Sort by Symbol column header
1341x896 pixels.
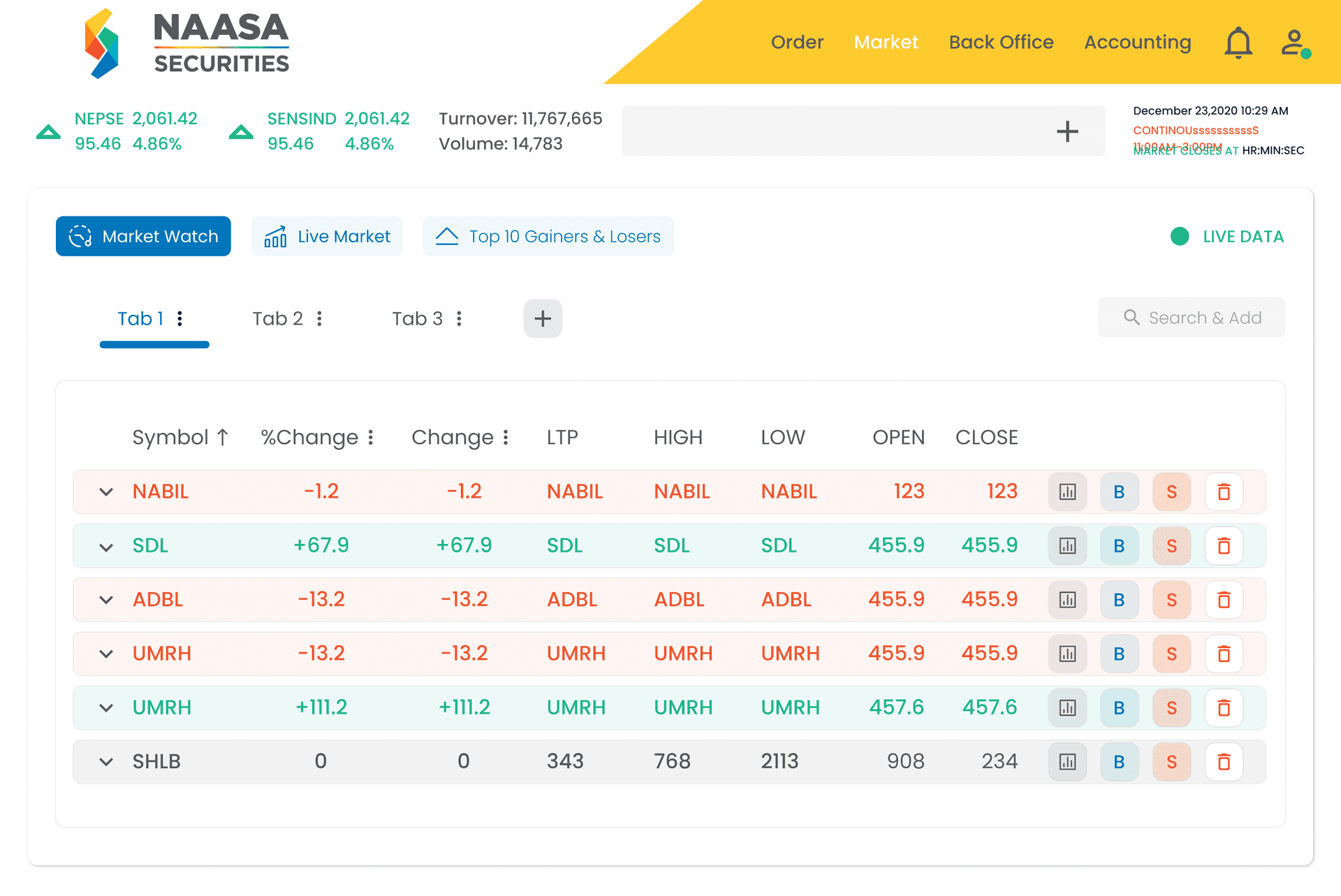(180, 437)
